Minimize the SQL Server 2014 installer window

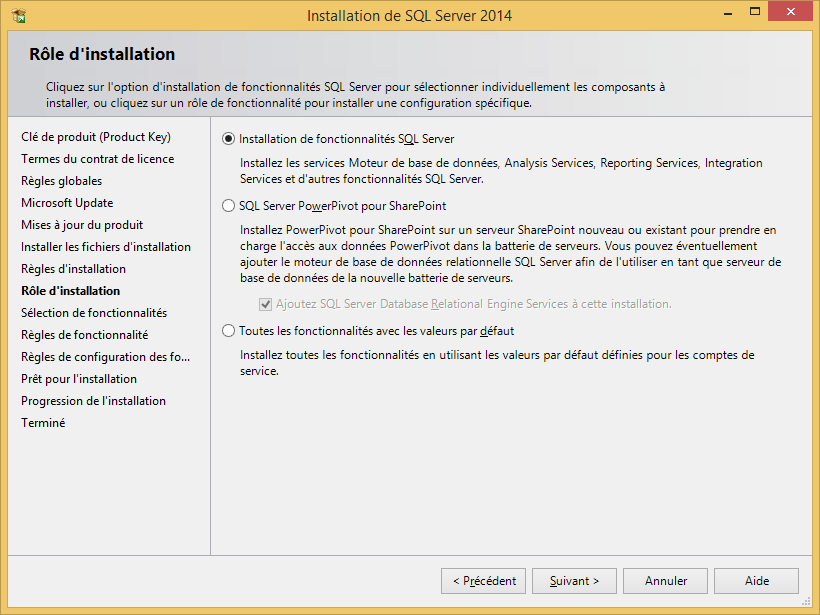click(727, 13)
